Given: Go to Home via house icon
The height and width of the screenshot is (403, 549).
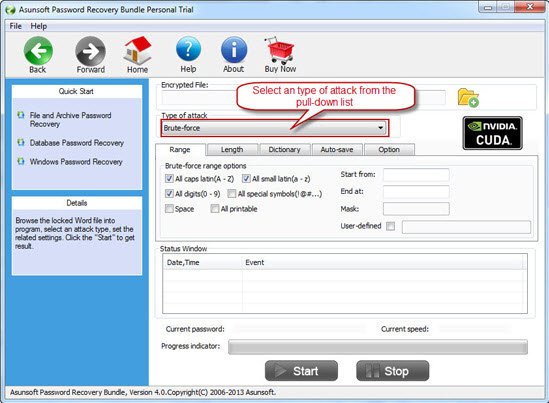Looking at the screenshot, I should [137, 50].
